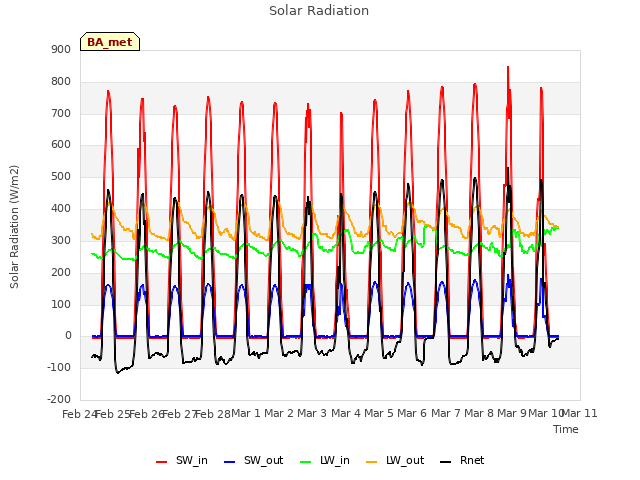Click the Solar Radiation (W/m2) axis label
The width and height of the screenshot is (640, 480).
pyautogui.click(x=14, y=227)
